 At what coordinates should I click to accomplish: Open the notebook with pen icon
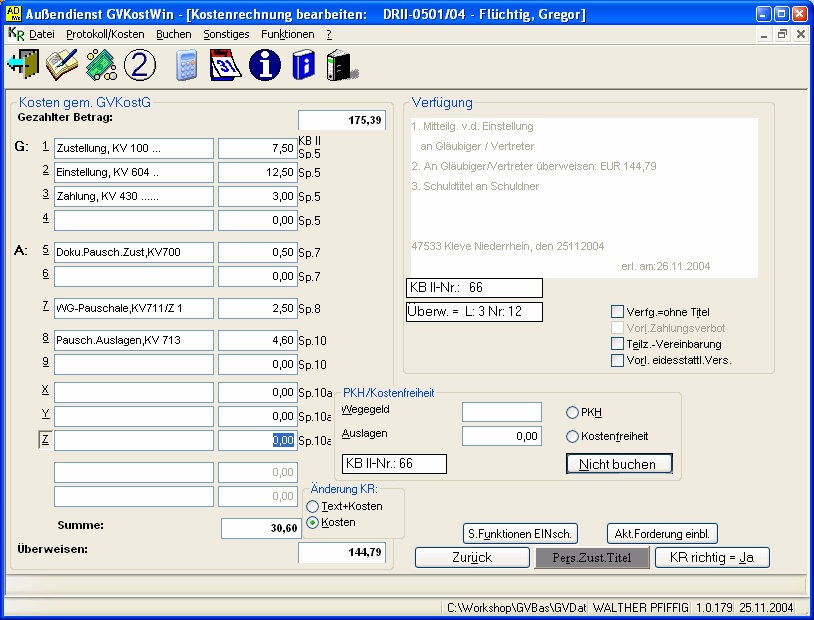coord(61,65)
